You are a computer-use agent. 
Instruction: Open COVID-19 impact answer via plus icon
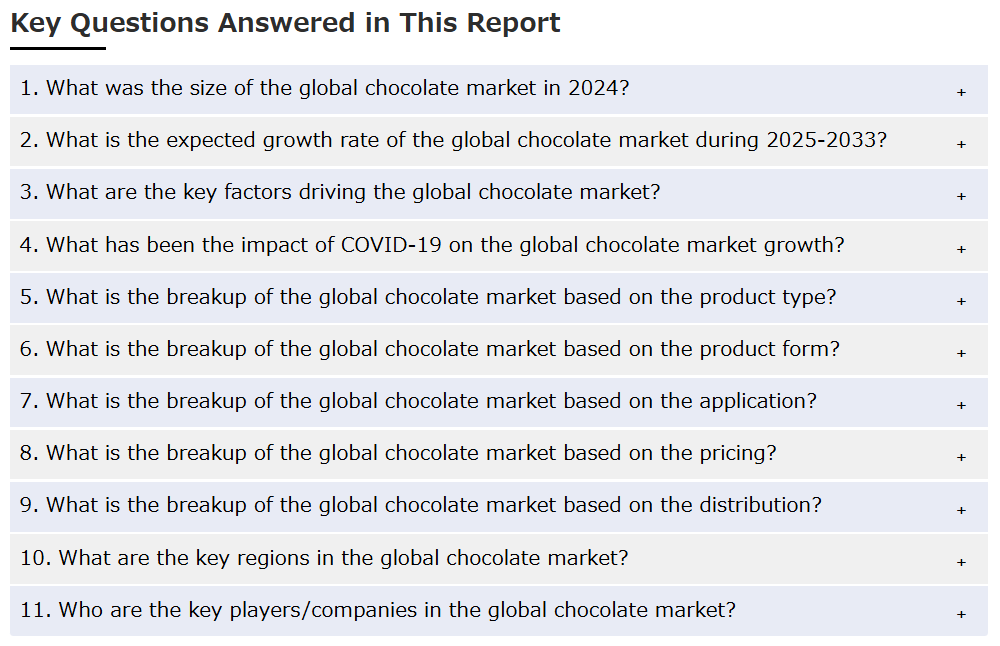[961, 249]
